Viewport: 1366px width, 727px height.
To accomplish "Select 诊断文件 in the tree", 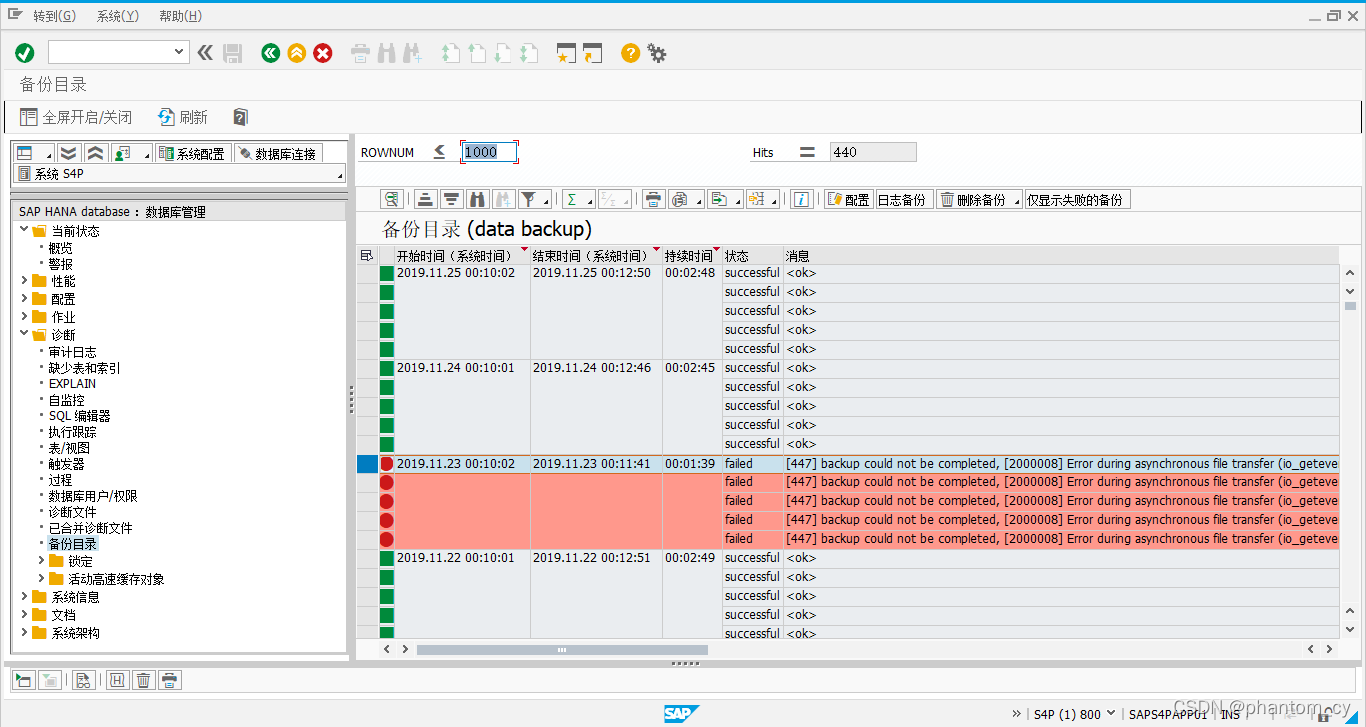I will [72, 512].
